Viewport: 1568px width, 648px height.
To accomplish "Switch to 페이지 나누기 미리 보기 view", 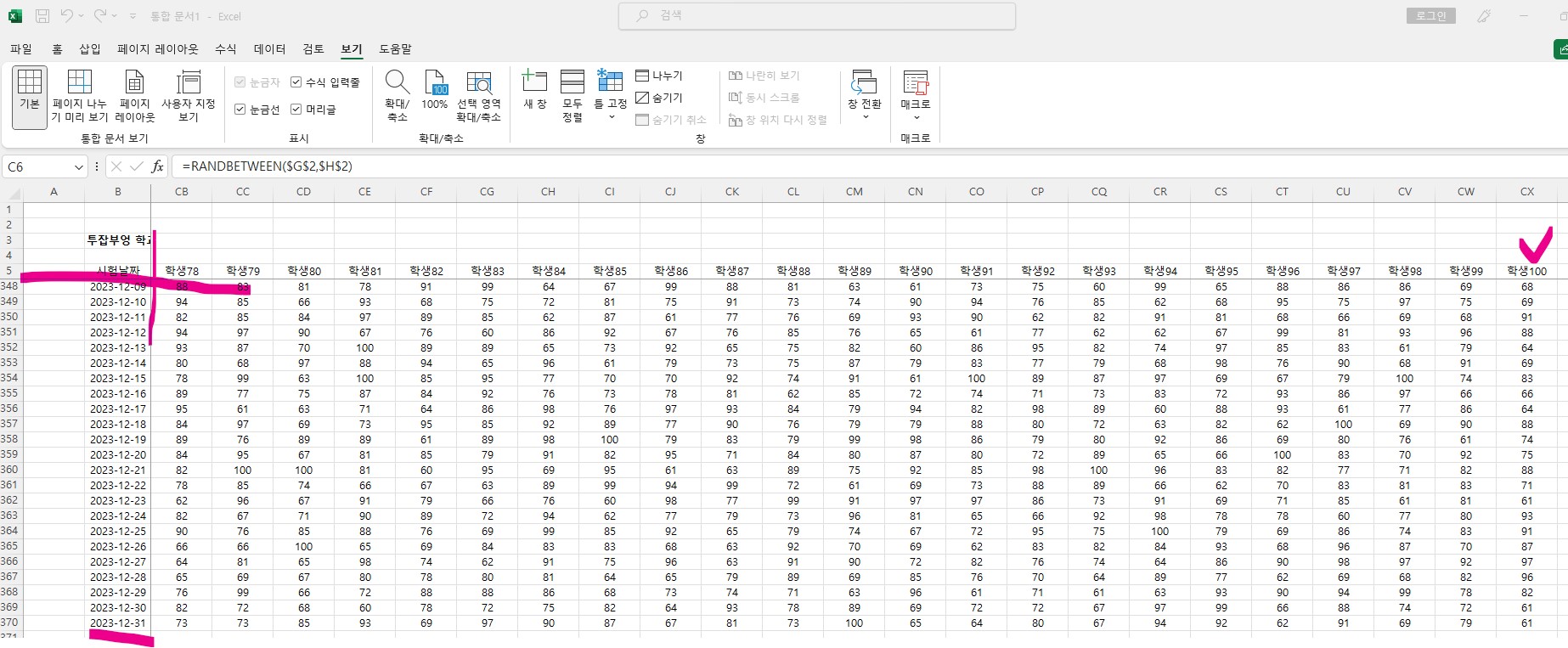I will pyautogui.click(x=79, y=97).
